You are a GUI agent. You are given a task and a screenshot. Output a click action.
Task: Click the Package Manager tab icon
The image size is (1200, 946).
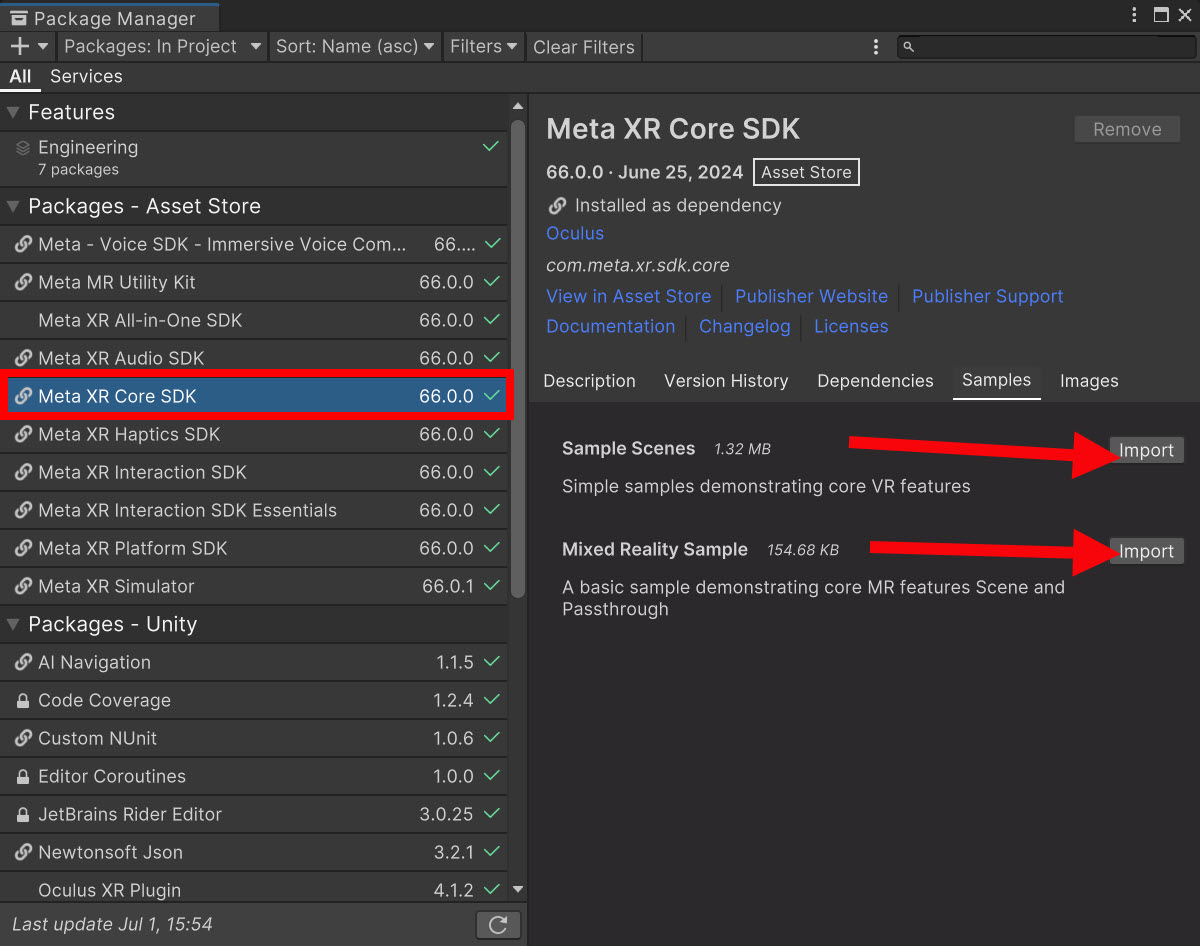coord(18,18)
